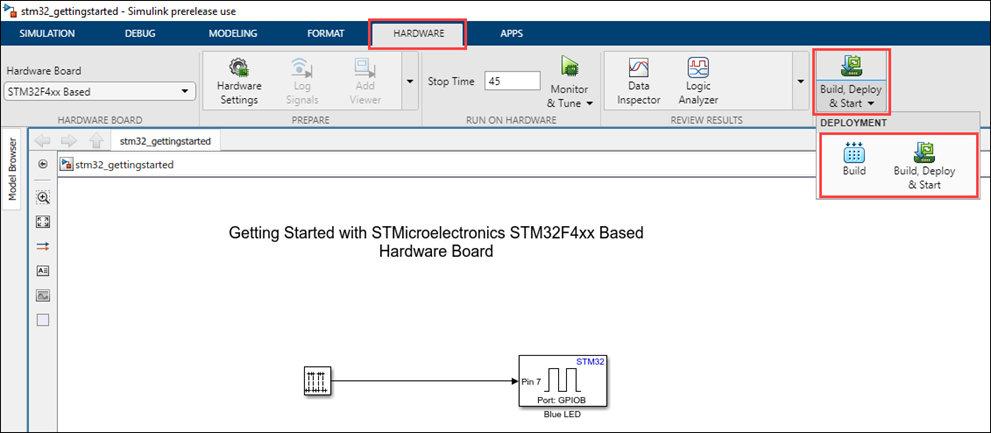Click the image insert palette icon
The height and width of the screenshot is (433, 991).
pyautogui.click(x=43, y=296)
